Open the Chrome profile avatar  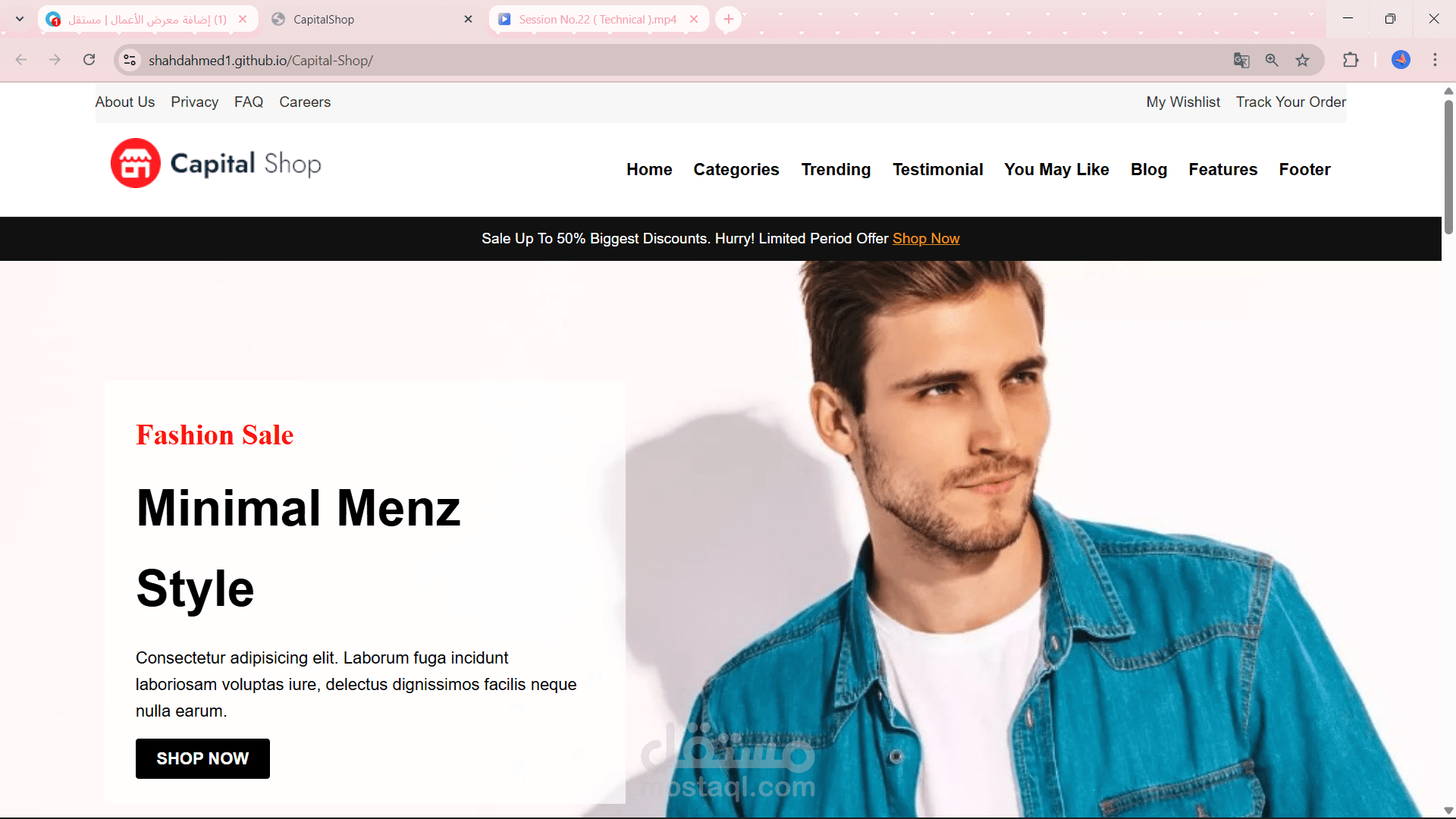1401,60
